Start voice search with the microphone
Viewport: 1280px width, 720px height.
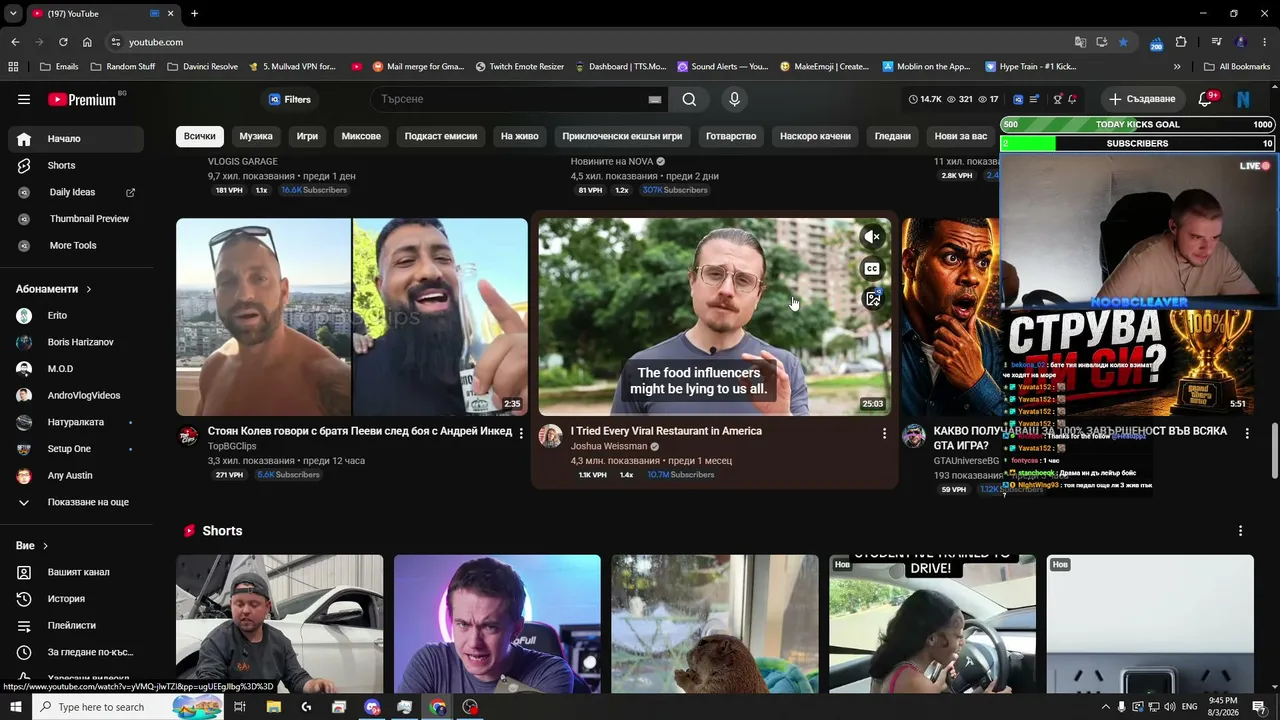(734, 99)
